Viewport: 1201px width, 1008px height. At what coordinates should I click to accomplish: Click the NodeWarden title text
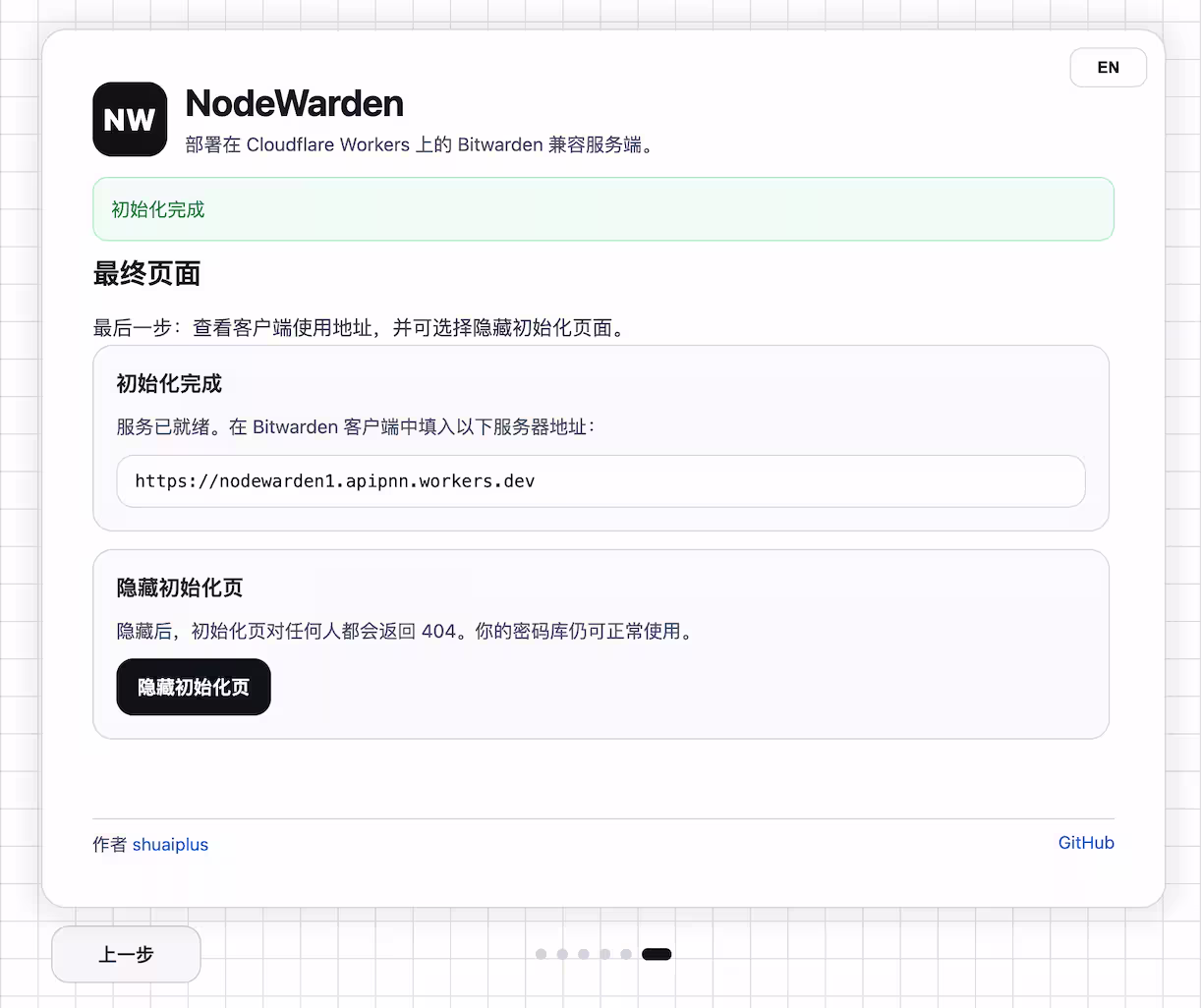[294, 103]
